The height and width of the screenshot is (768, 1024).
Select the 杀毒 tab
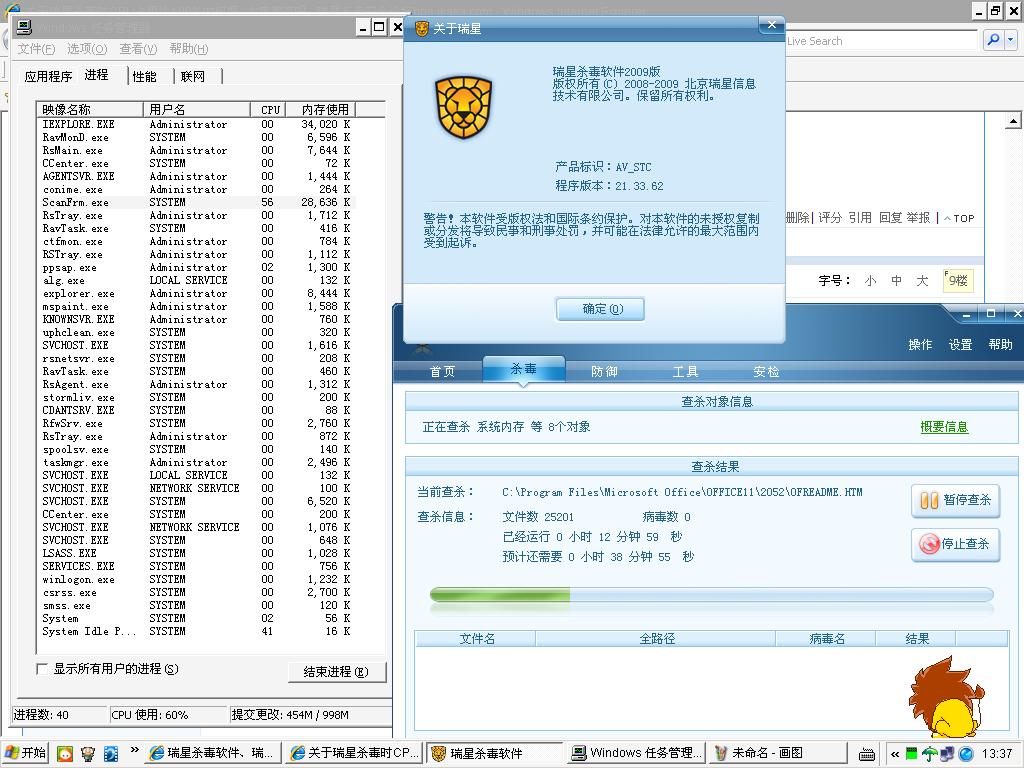coord(524,369)
